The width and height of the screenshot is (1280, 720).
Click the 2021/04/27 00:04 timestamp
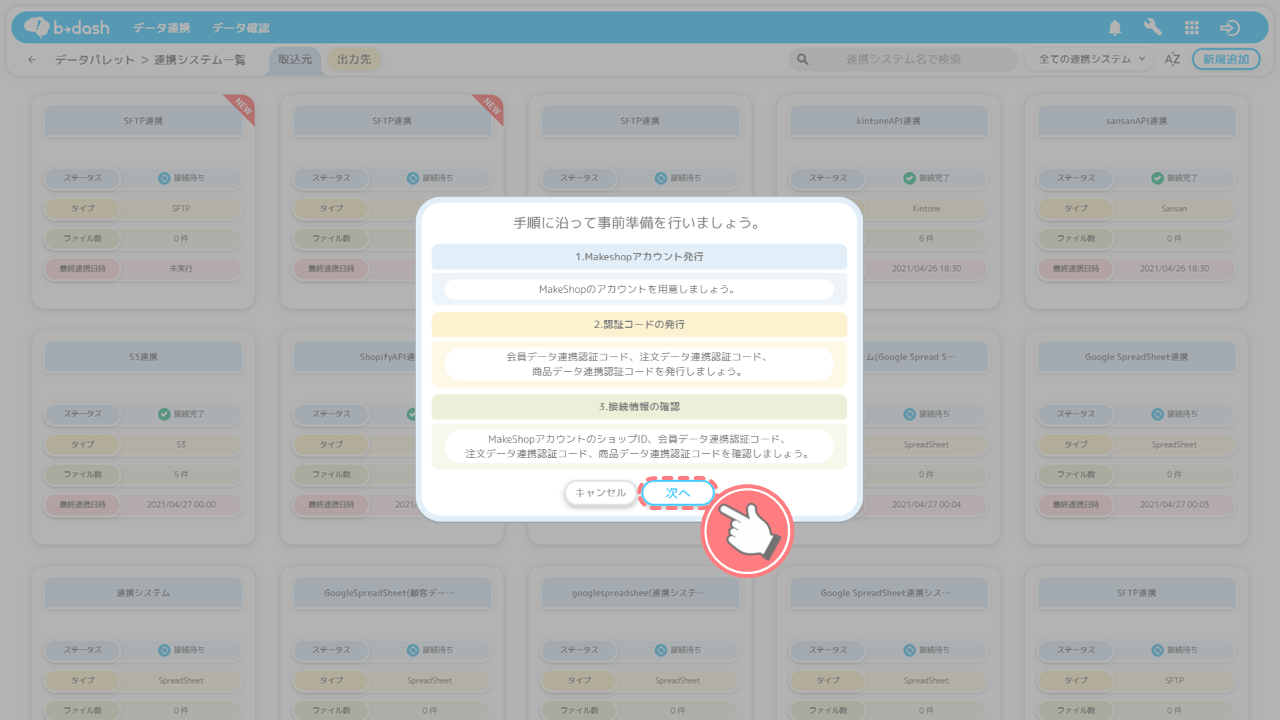(926, 505)
